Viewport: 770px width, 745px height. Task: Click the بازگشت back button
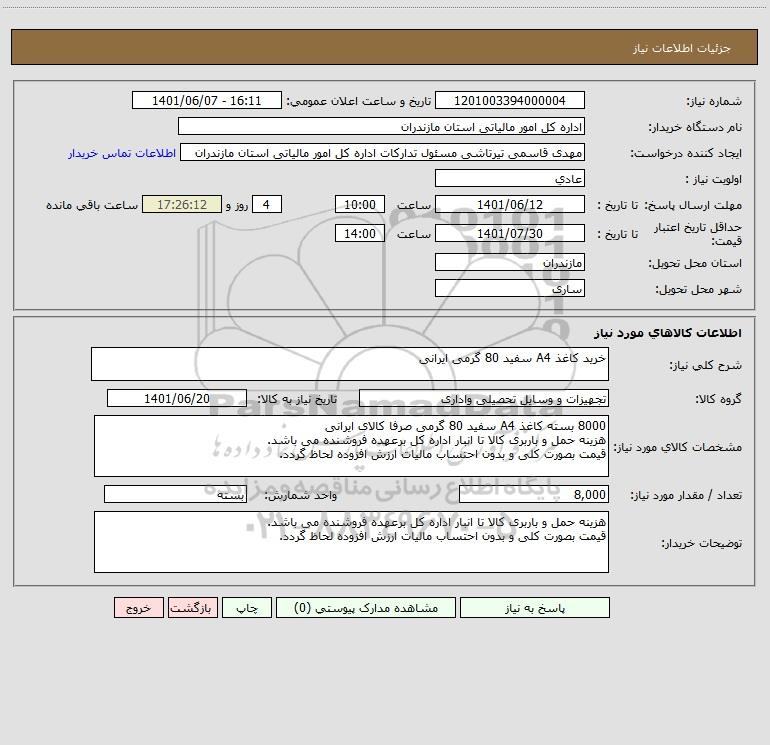point(192,607)
